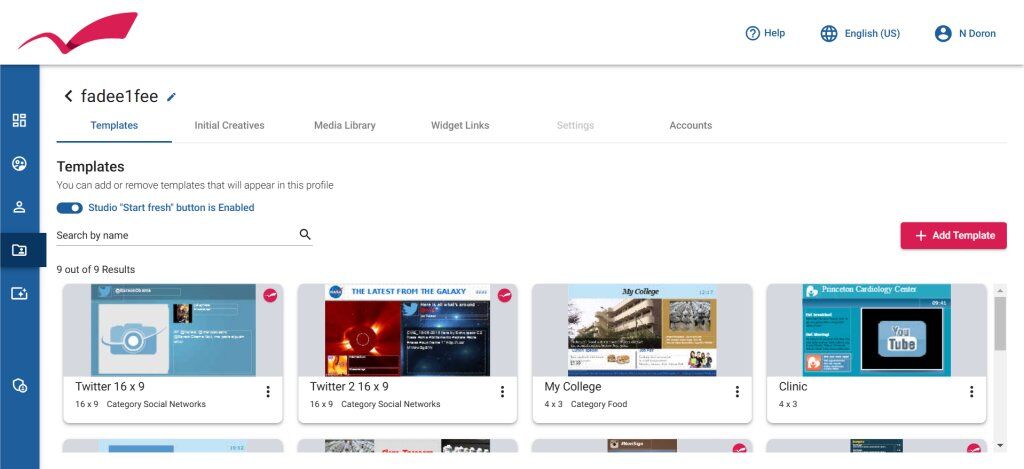Open the three-dot menu on Clinic template
Screen dimensions: 1024x469
click(971, 392)
